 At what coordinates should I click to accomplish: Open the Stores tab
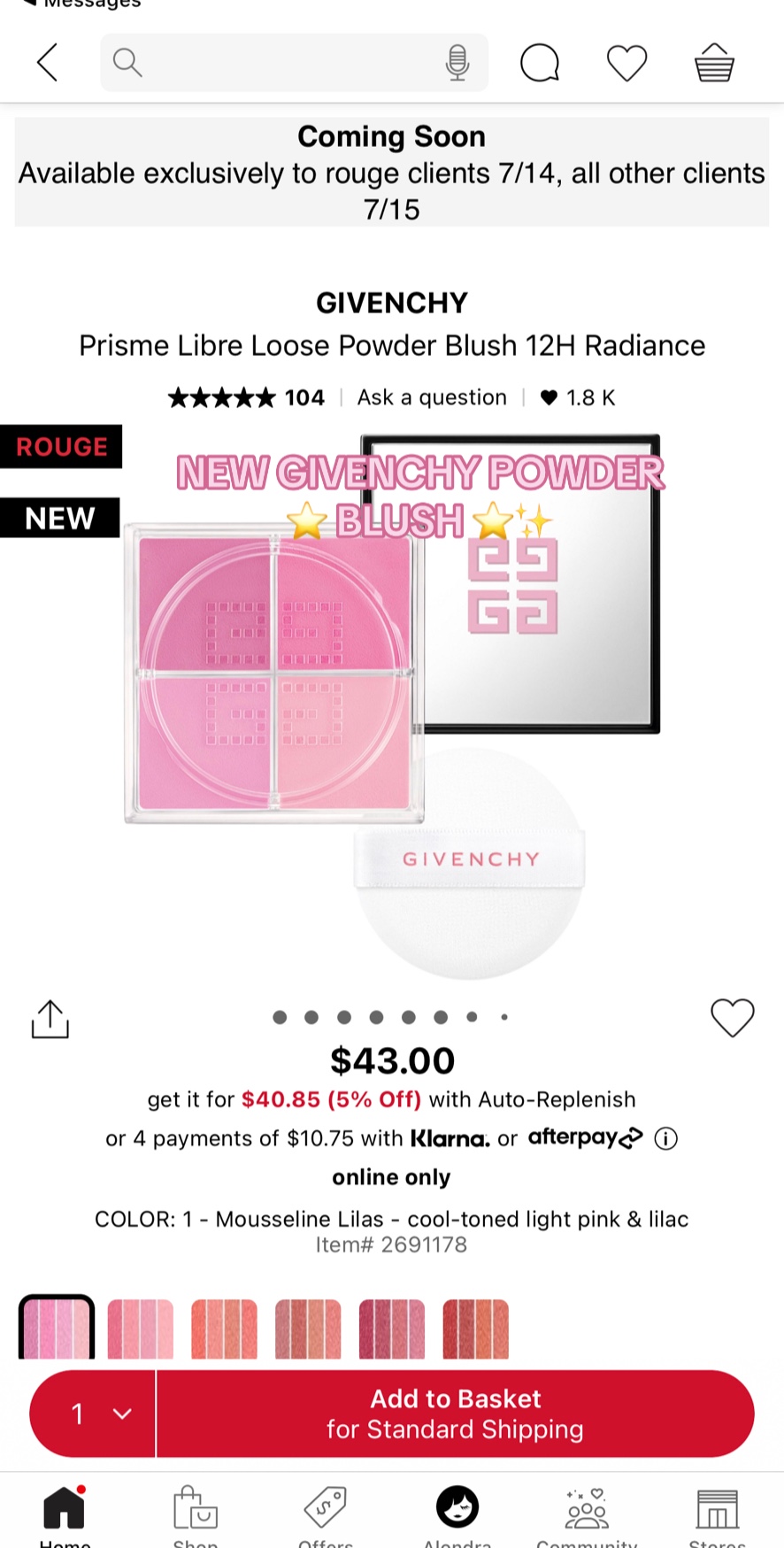click(717, 1515)
